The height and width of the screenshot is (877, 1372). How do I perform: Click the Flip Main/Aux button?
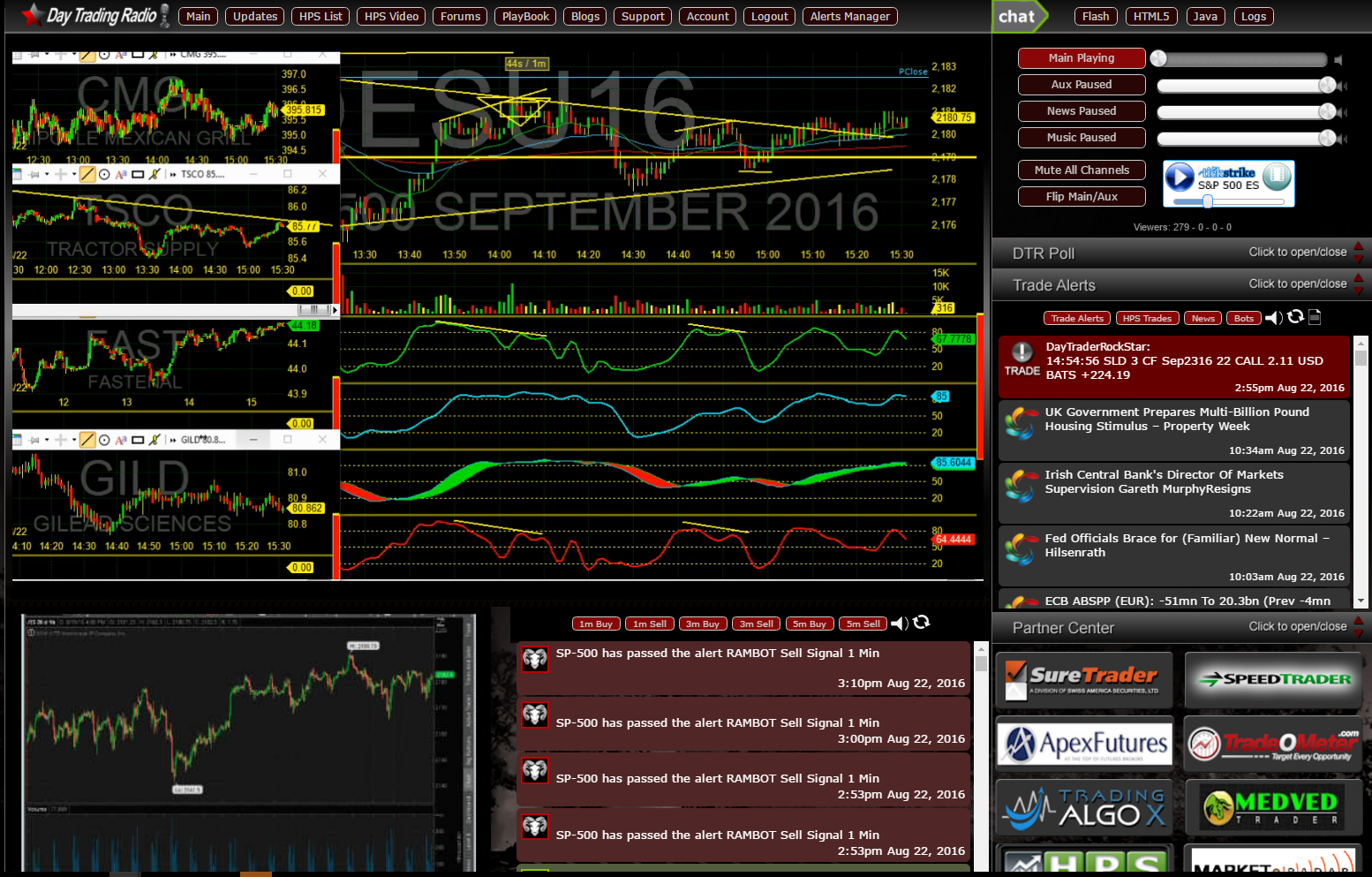point(1081,197)
